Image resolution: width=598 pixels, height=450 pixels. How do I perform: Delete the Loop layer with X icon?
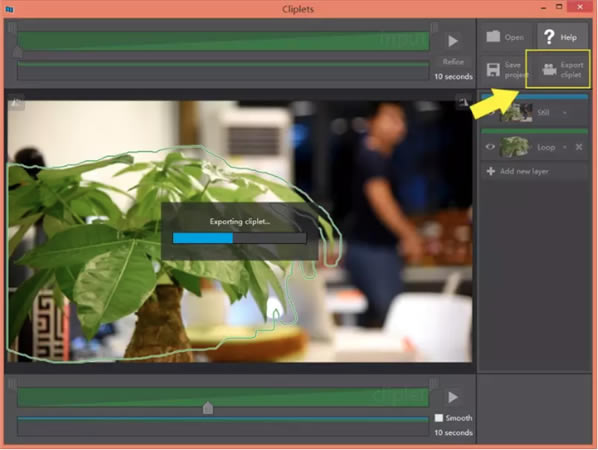tap(579, 147)
